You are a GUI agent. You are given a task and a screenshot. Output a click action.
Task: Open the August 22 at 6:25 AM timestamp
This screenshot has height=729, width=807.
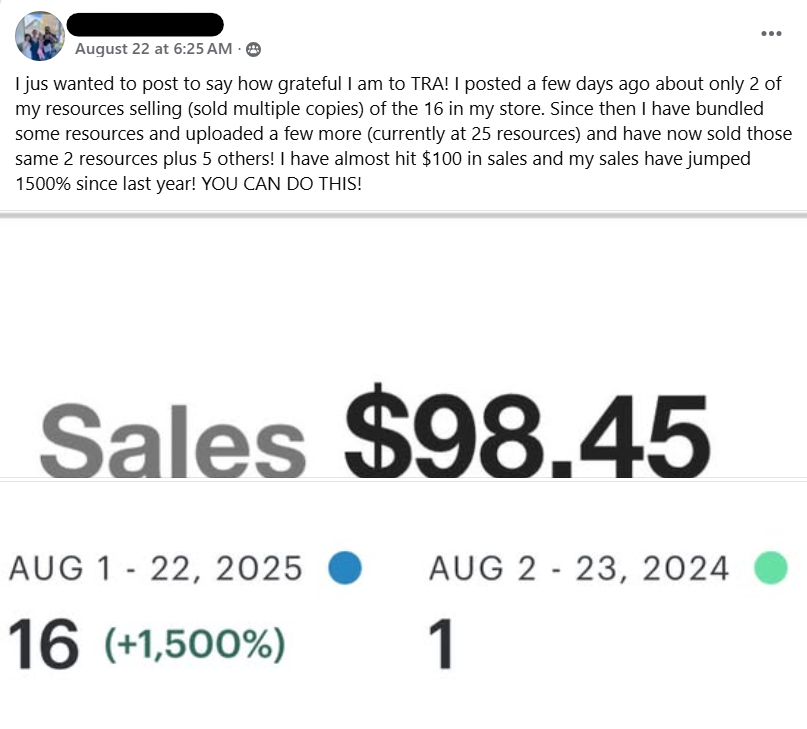click(x=154, y=49)
